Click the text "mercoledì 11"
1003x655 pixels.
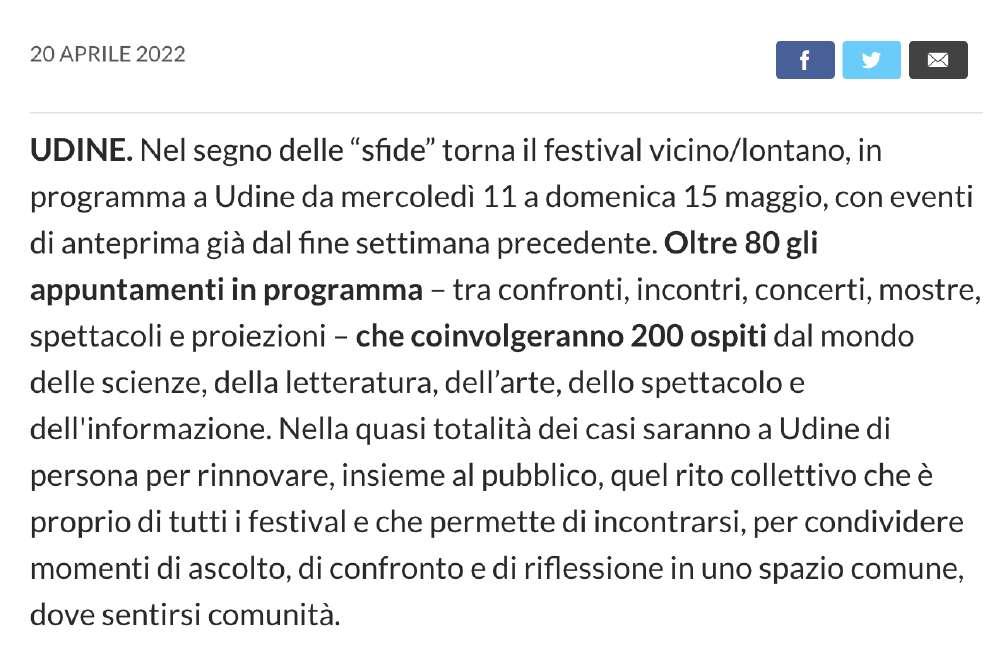point(428,197)
